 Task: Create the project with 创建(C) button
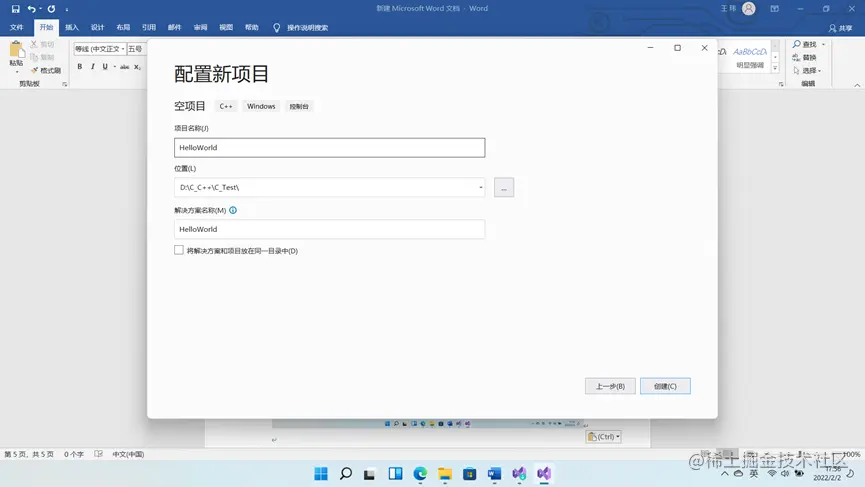coord(665,386)
